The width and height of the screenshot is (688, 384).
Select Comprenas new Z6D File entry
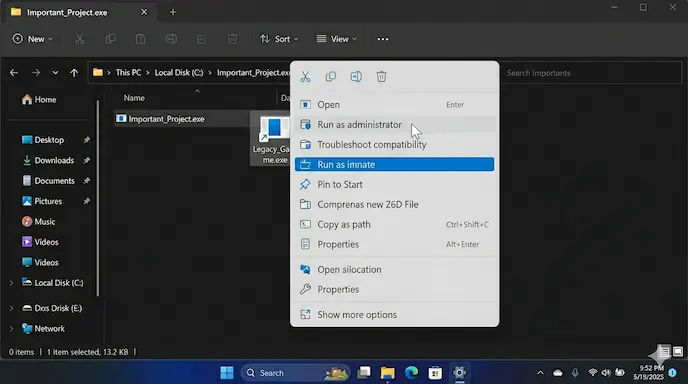394,205
